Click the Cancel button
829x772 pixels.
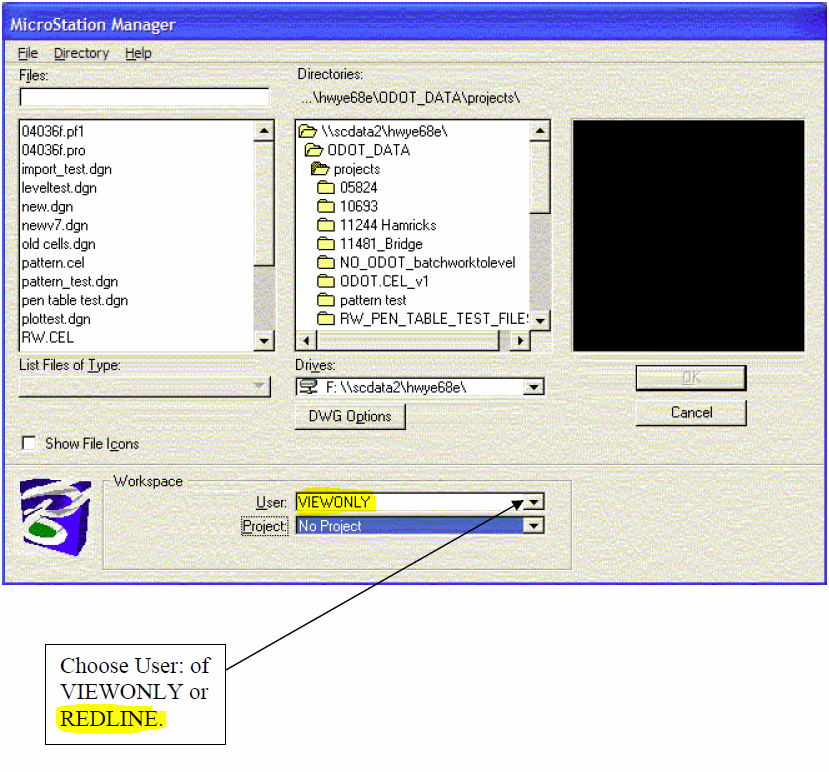tap(691, 412)
